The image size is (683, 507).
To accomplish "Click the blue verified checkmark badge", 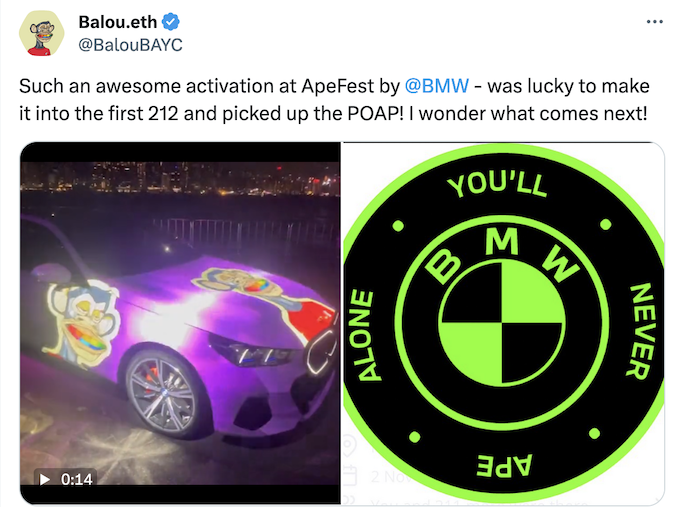I will (x=171, y=22).
